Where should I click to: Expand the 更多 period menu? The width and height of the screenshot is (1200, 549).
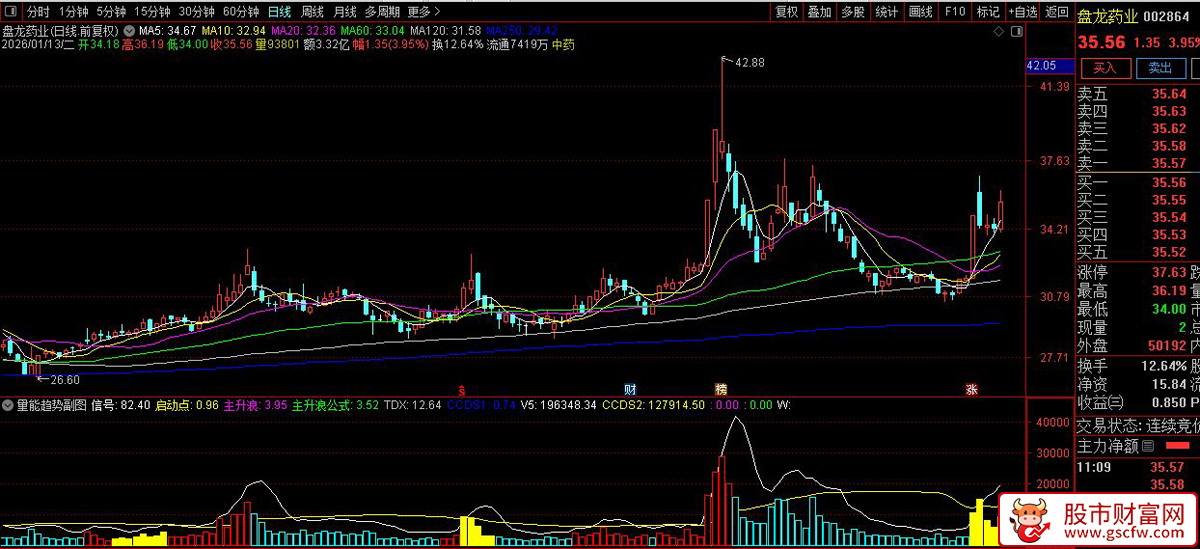point(423,12)
